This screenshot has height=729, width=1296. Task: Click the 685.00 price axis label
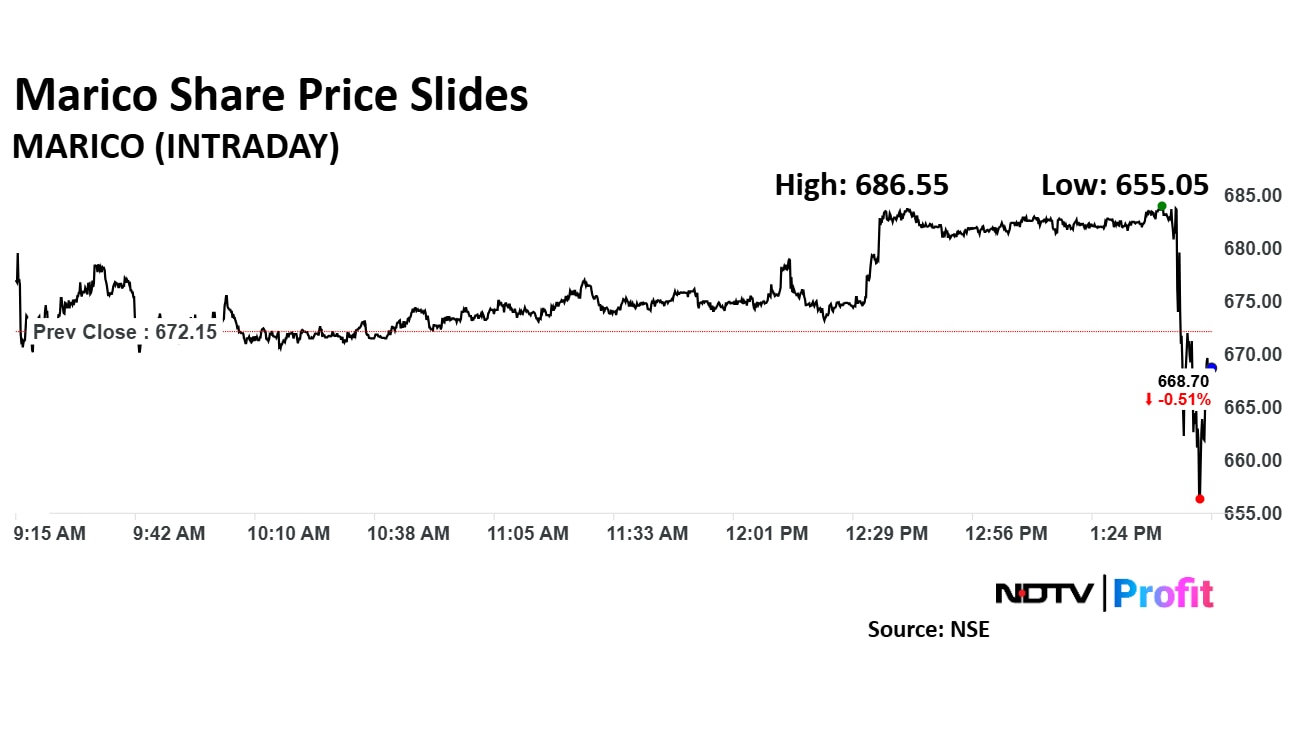pyautogui.click(x=1253, y=196)
